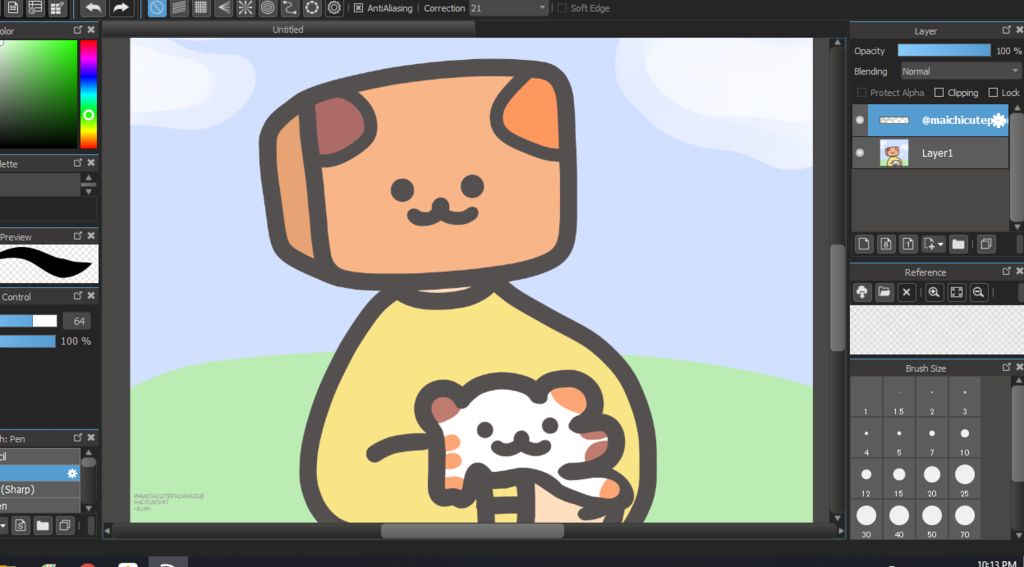The width and height of the screenshot is (1024, 567).
Task: Select the (Sharp) brush in list
Action: 40,489
